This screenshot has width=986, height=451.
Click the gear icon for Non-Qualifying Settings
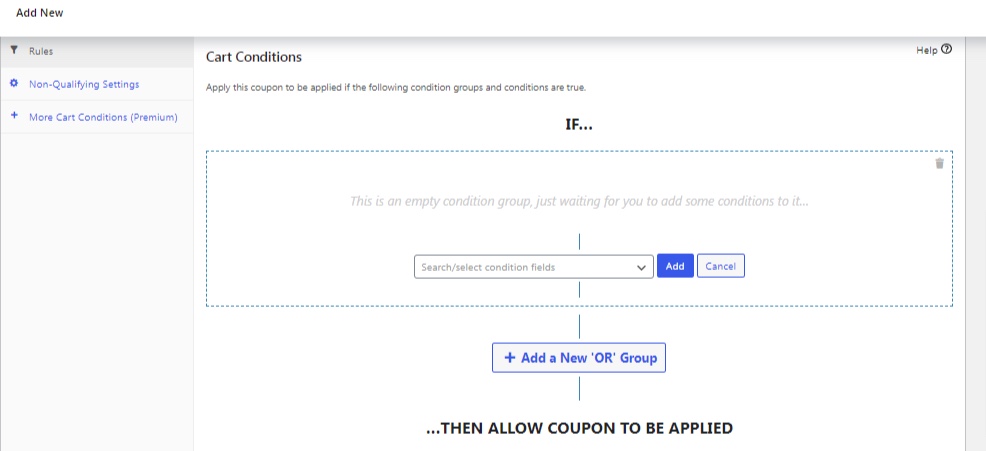(x=14, y=84)
